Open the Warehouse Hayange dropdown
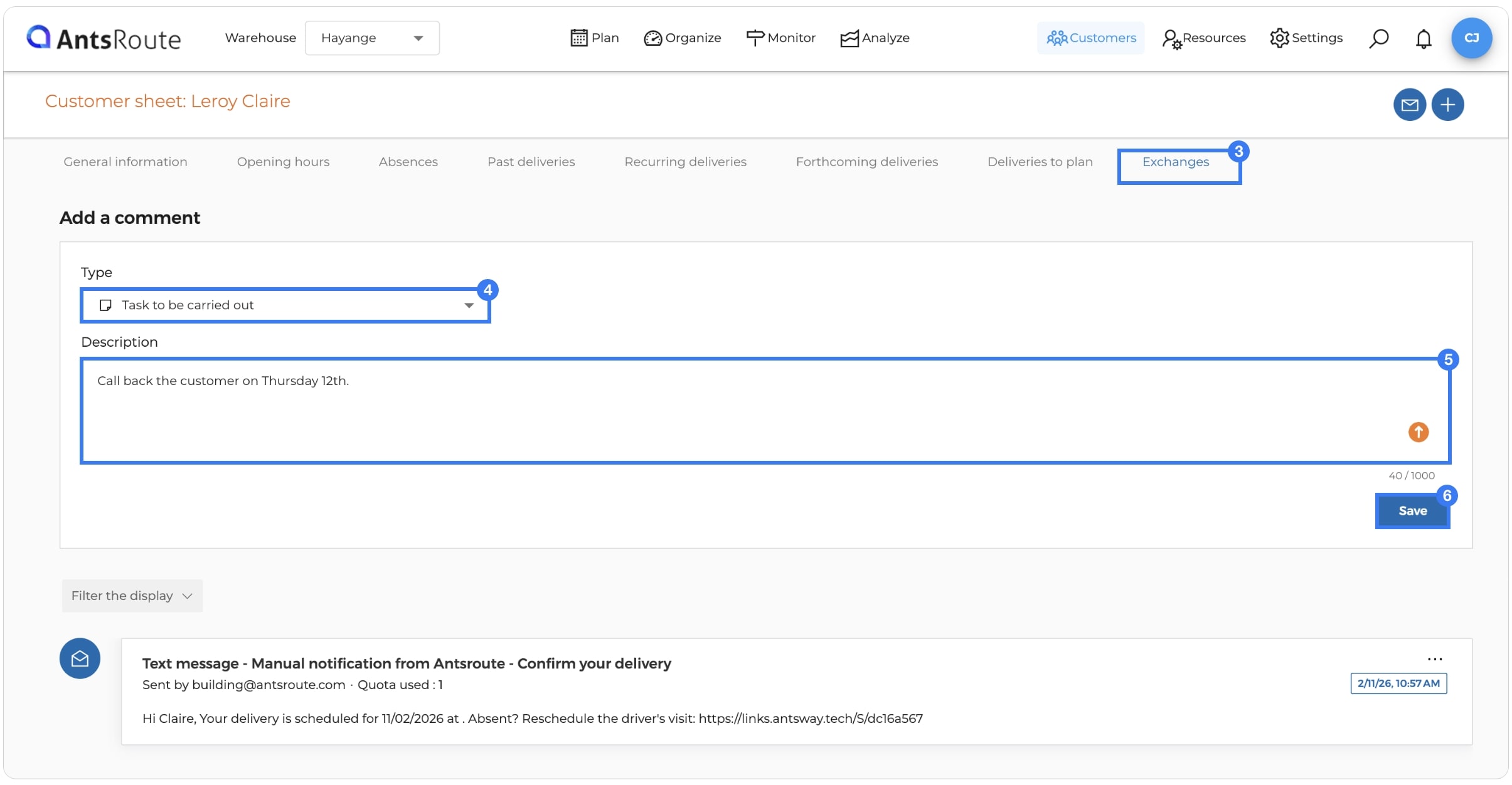Viewport: 1512px width, 785px height. 372,38
